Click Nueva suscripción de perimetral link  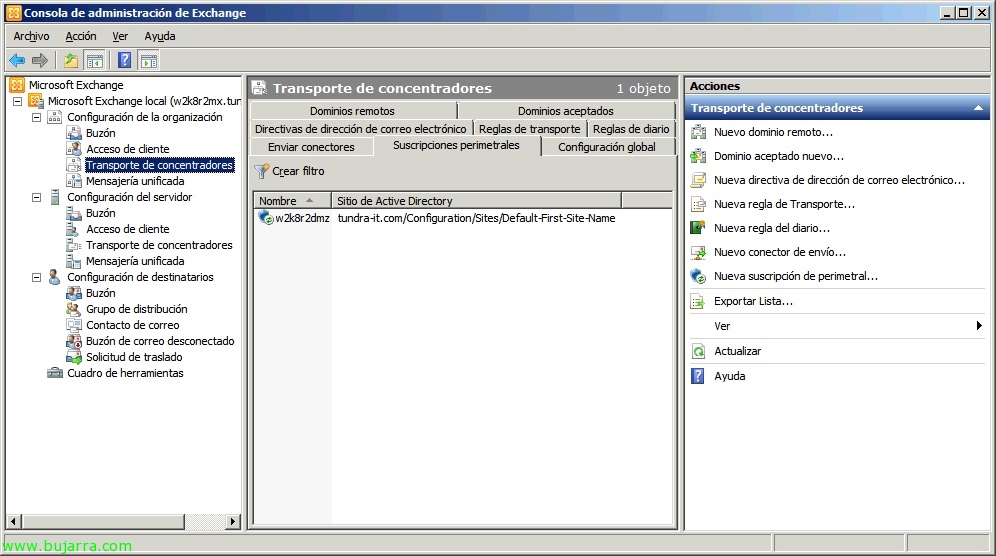pyautogui.click(x=795, y=276)
